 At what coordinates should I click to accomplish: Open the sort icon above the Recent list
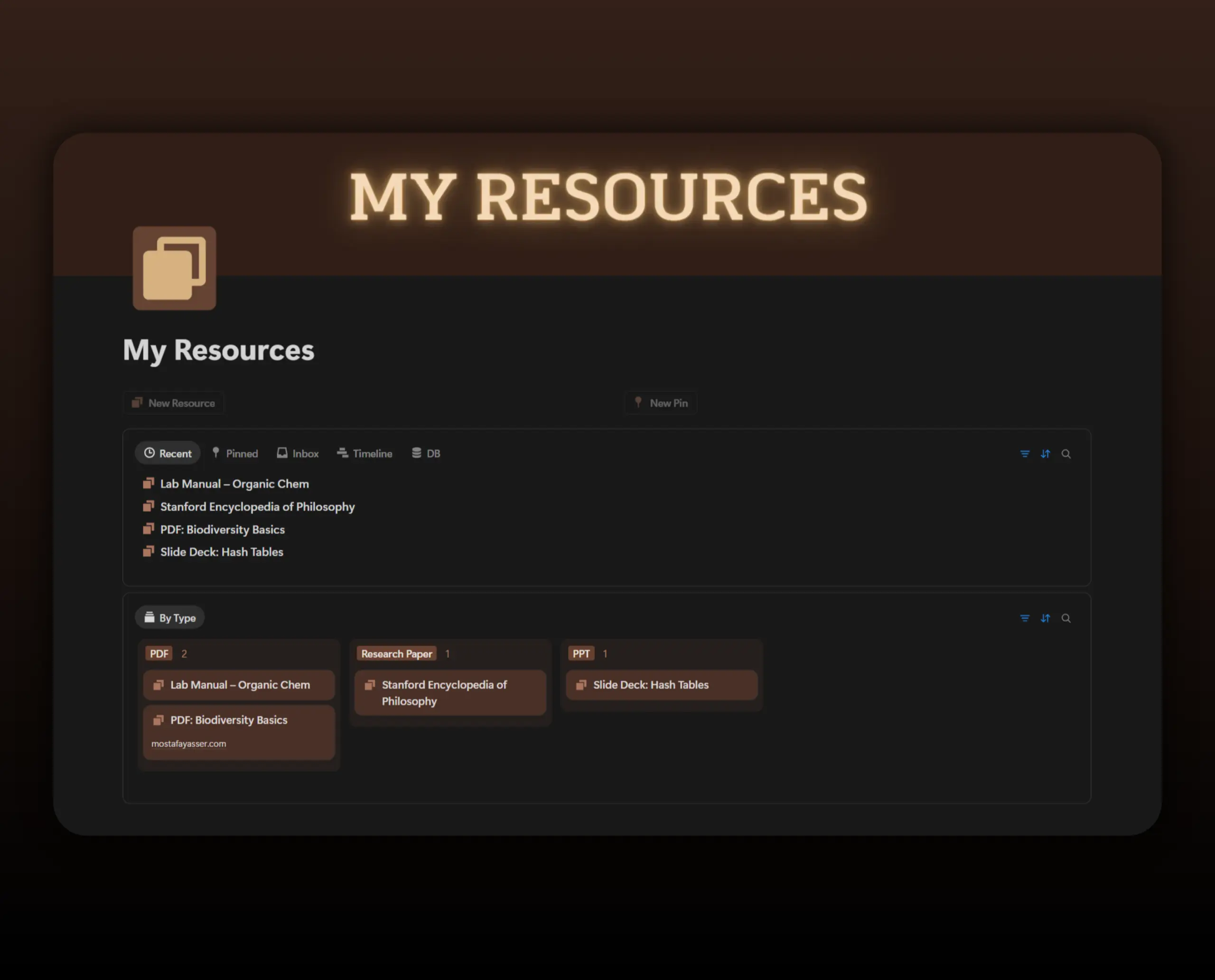[1046, 453]
